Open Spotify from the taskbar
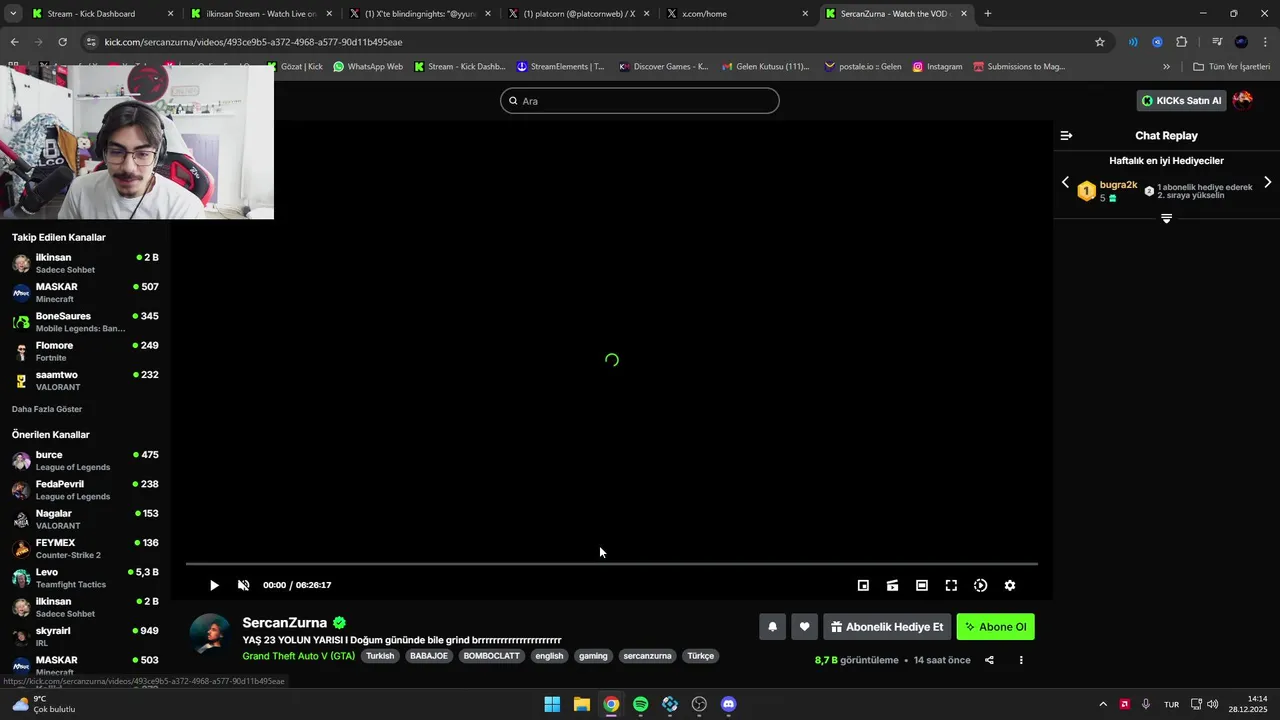 [640, 704]
